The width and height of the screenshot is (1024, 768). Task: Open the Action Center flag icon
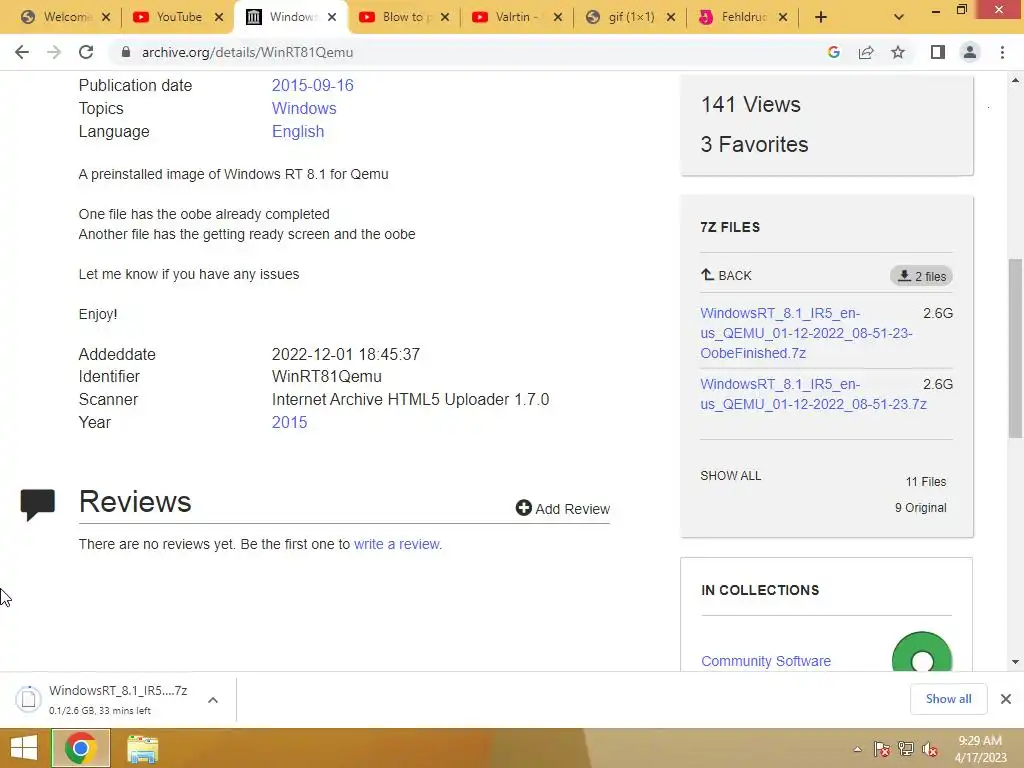882,749
